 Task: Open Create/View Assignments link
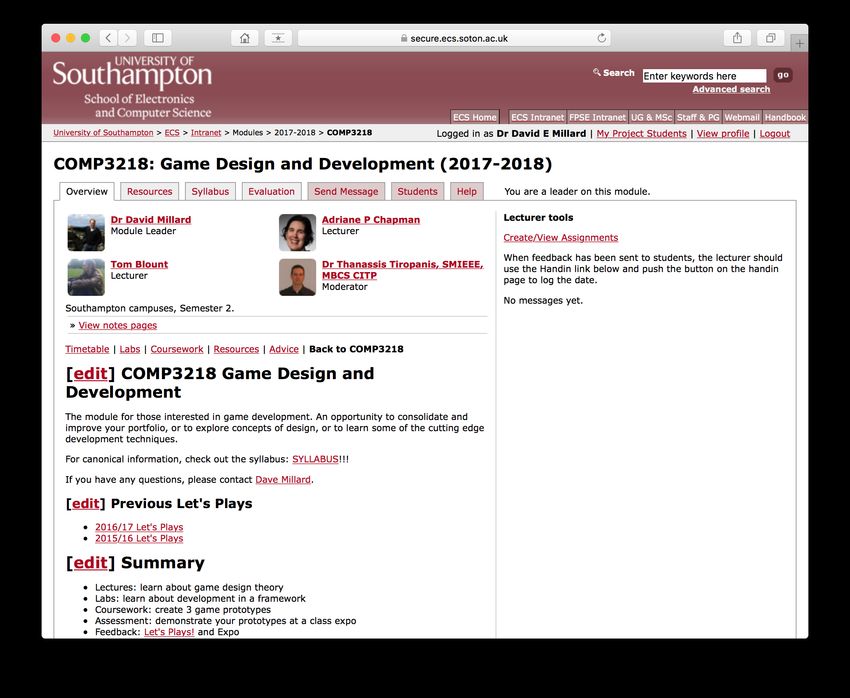tap(561, 237)
